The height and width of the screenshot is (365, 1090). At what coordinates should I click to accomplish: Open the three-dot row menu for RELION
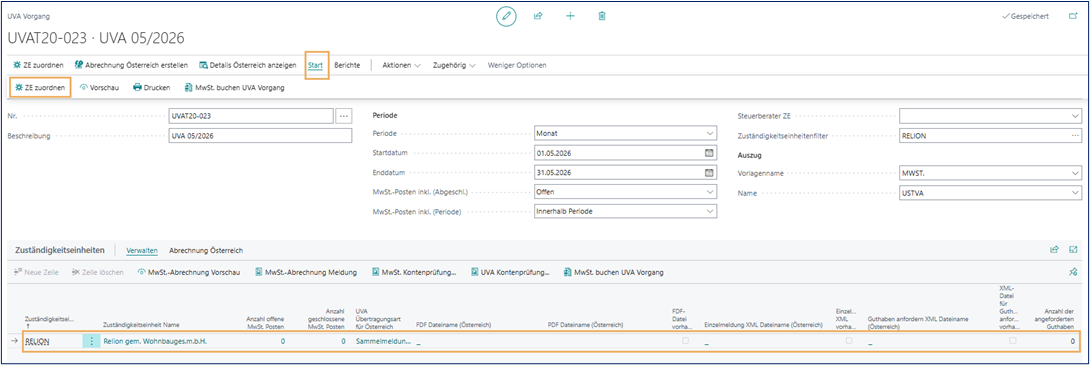point(91,341)
